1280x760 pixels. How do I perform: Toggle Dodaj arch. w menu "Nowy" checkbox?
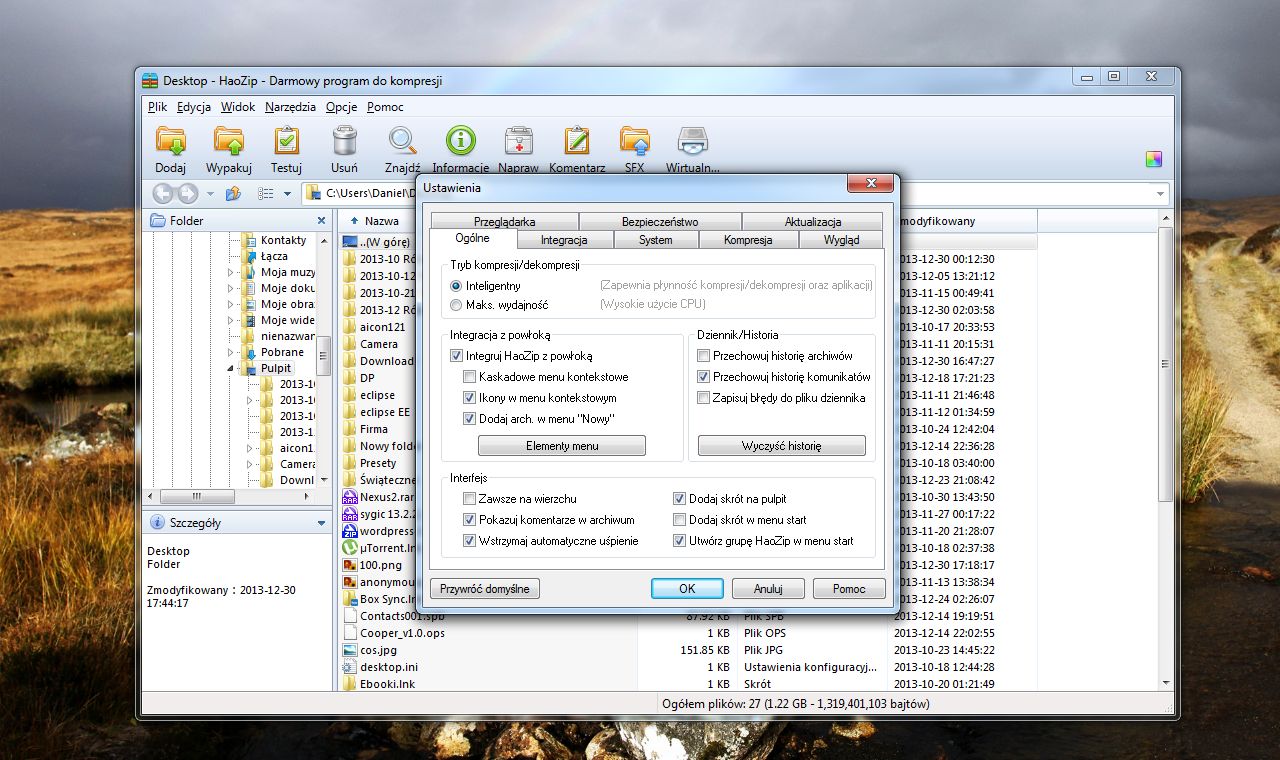[x=470, y=419]
